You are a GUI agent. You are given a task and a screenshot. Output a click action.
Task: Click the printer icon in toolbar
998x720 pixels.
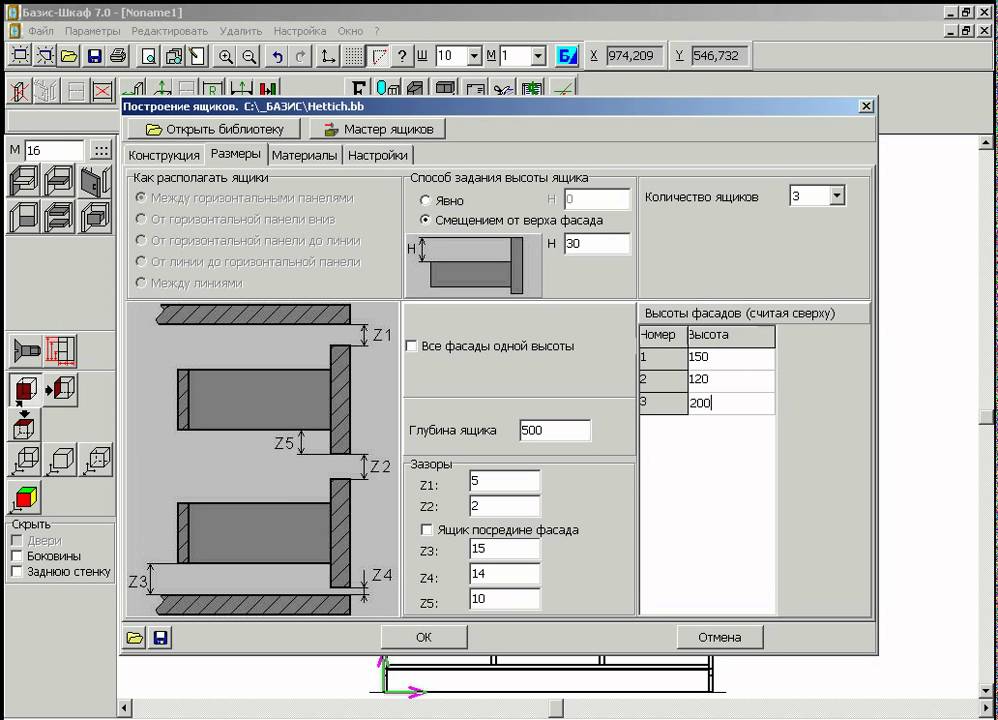click(118, 56)
